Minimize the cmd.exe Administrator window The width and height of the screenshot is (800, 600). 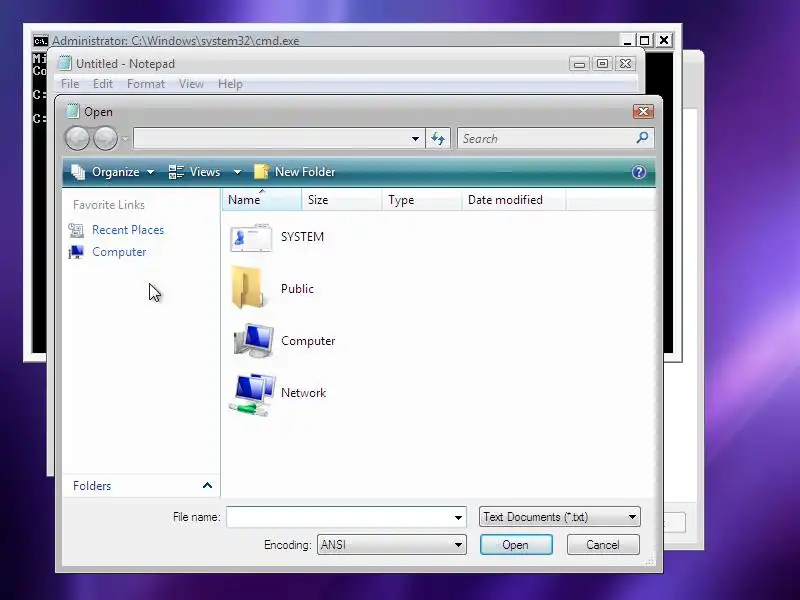pyautogui.click(x=627, y=40)
